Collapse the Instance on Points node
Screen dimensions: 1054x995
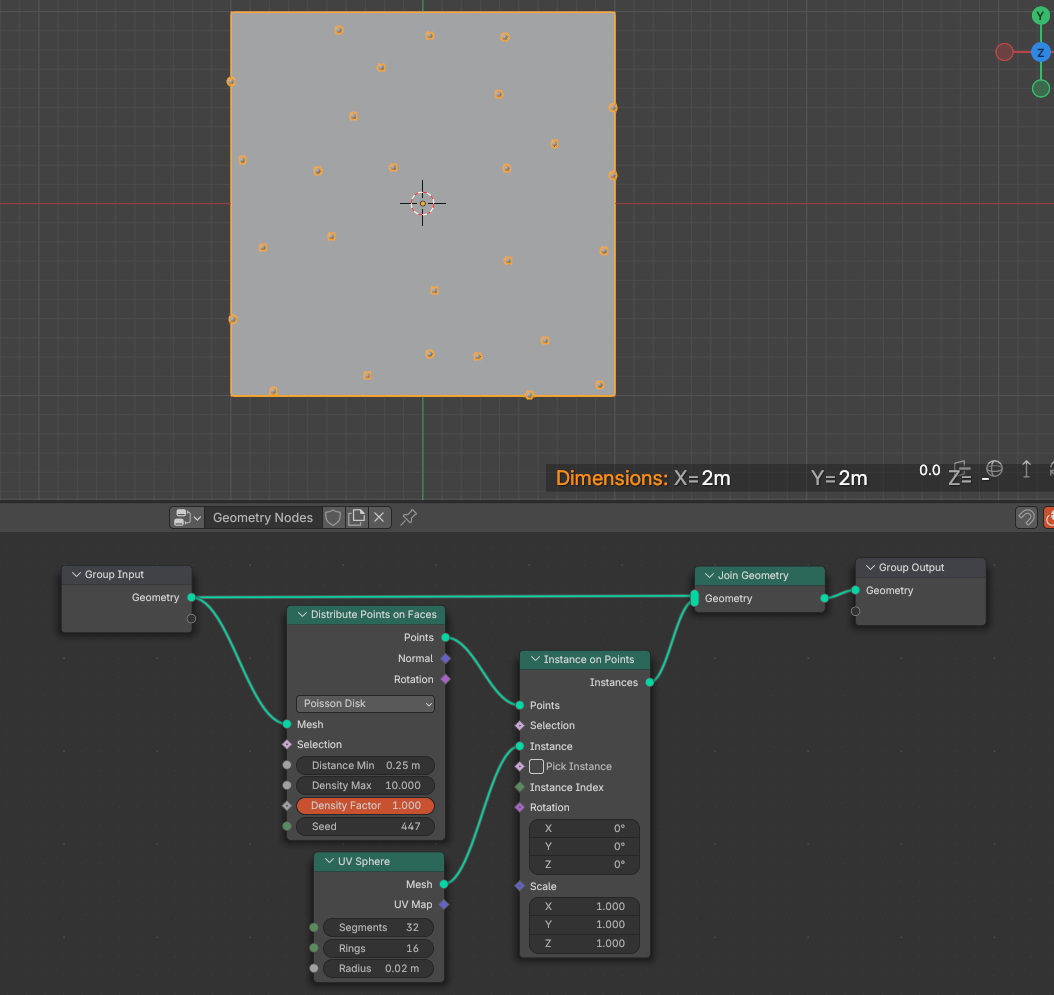pyautogui.click(x=535, y=660)
